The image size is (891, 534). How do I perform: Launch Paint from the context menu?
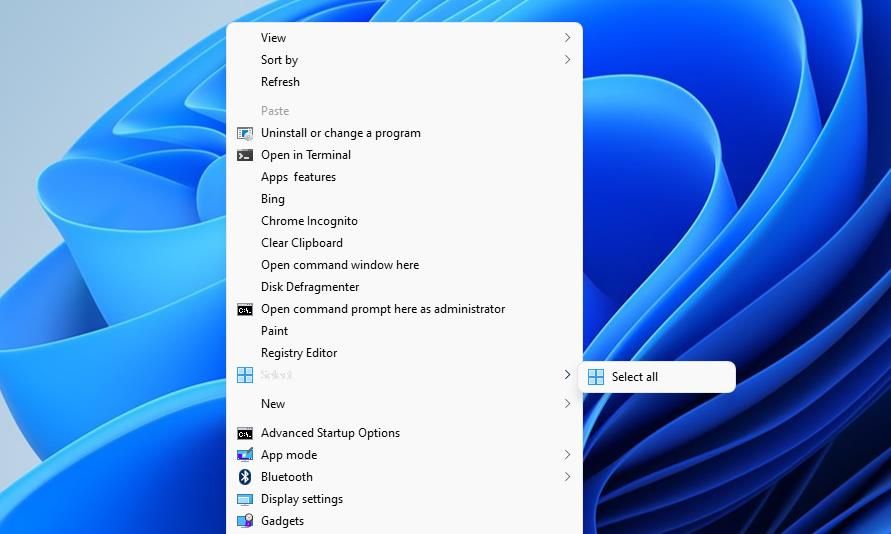[405, 331]
